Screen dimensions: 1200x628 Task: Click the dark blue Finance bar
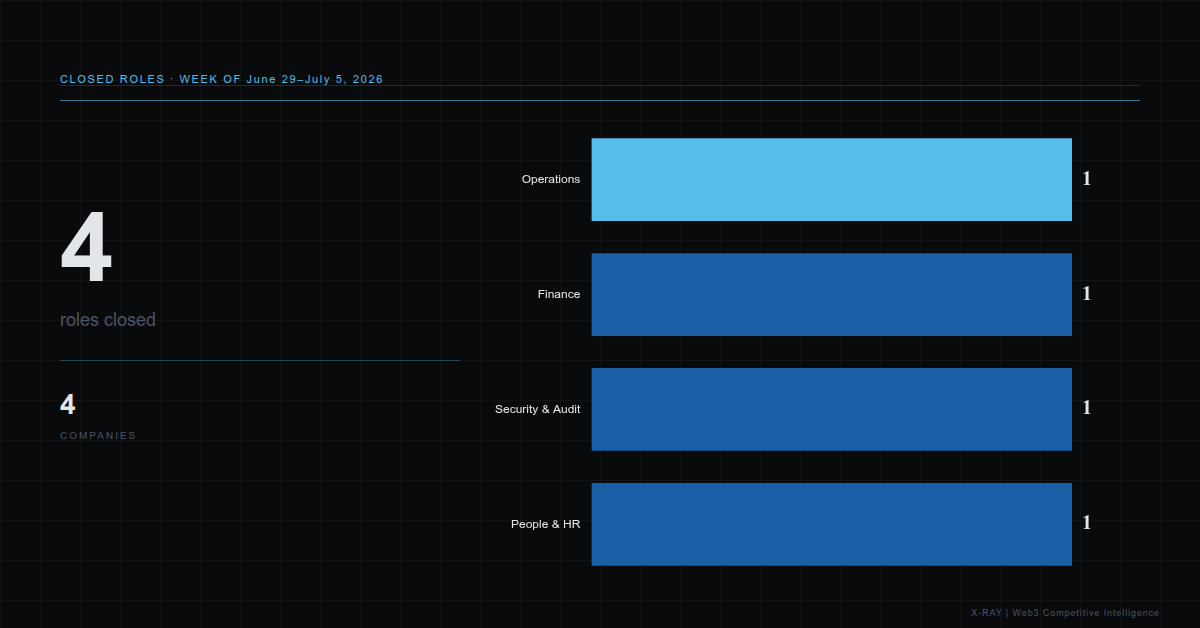pyautogui.click(x=831, y=294)
